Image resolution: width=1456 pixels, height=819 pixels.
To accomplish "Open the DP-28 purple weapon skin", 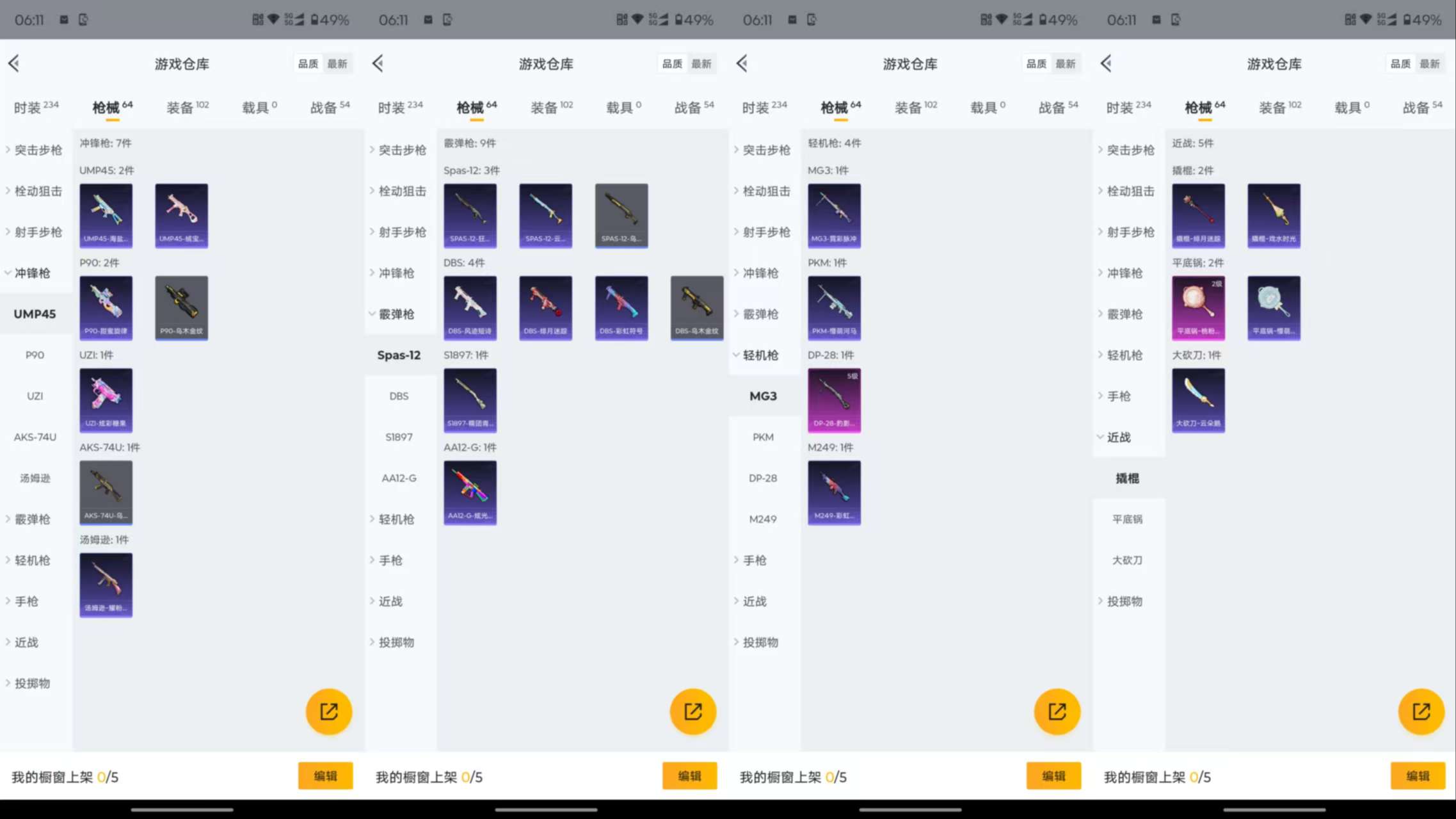I will [x=835, y=400].
